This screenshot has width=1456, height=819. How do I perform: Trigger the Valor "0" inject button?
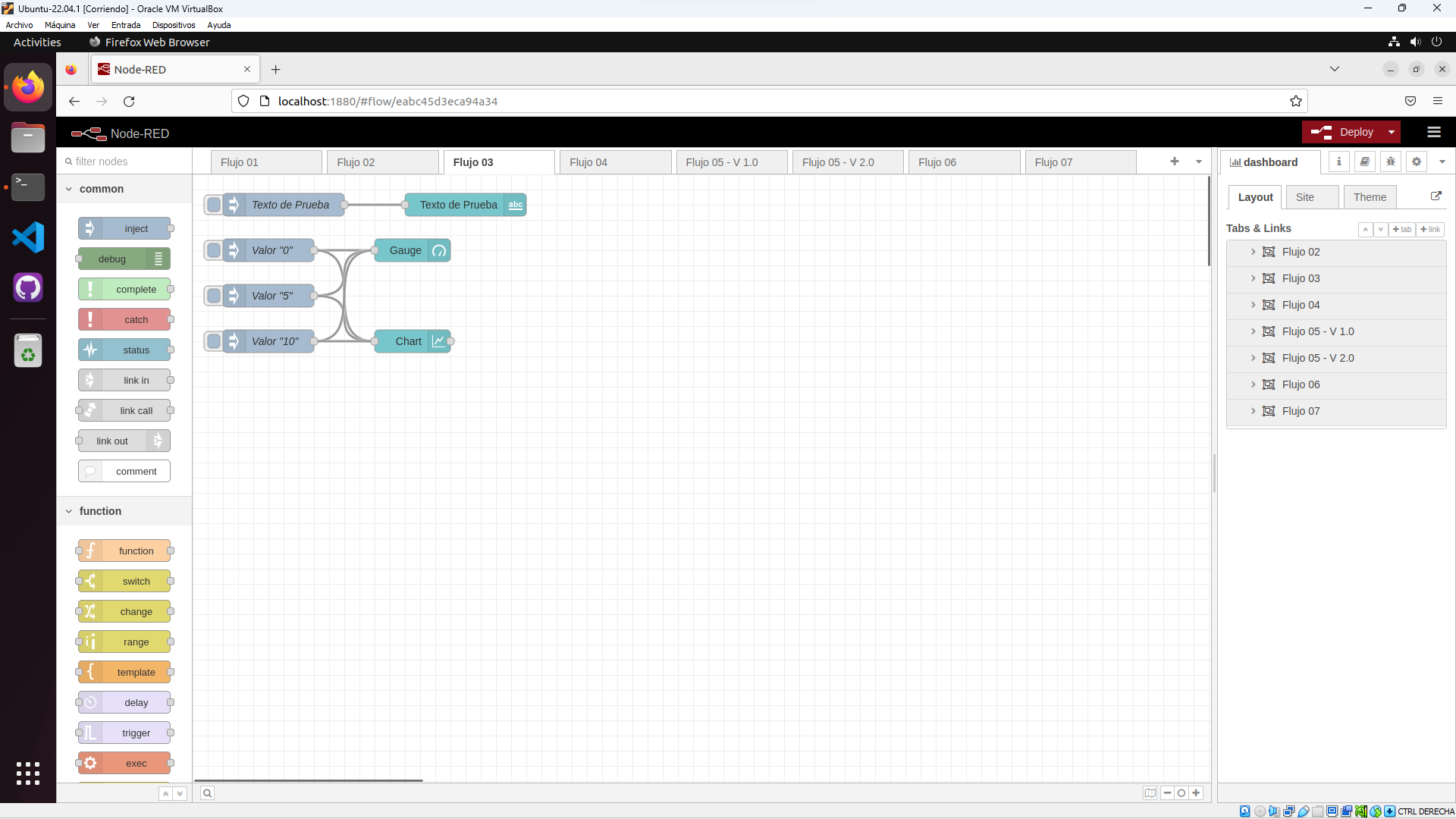[x=214, y=250]
